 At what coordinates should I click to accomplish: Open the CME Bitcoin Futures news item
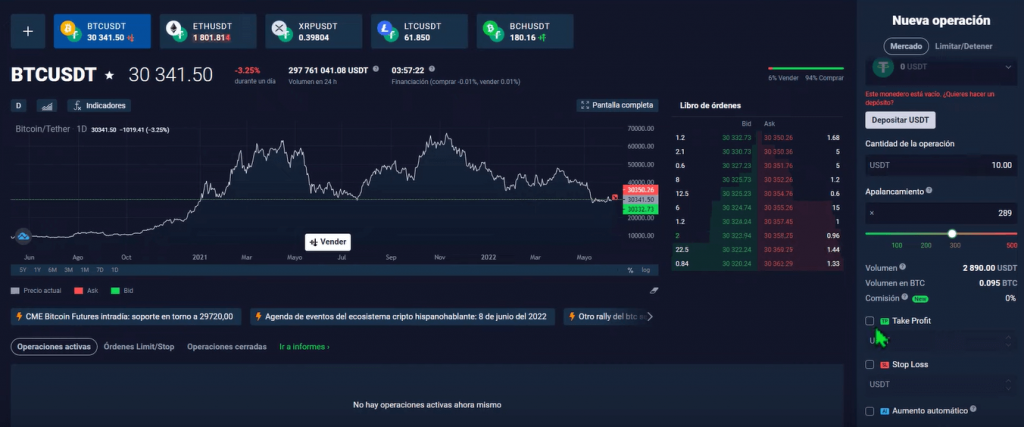126,317
